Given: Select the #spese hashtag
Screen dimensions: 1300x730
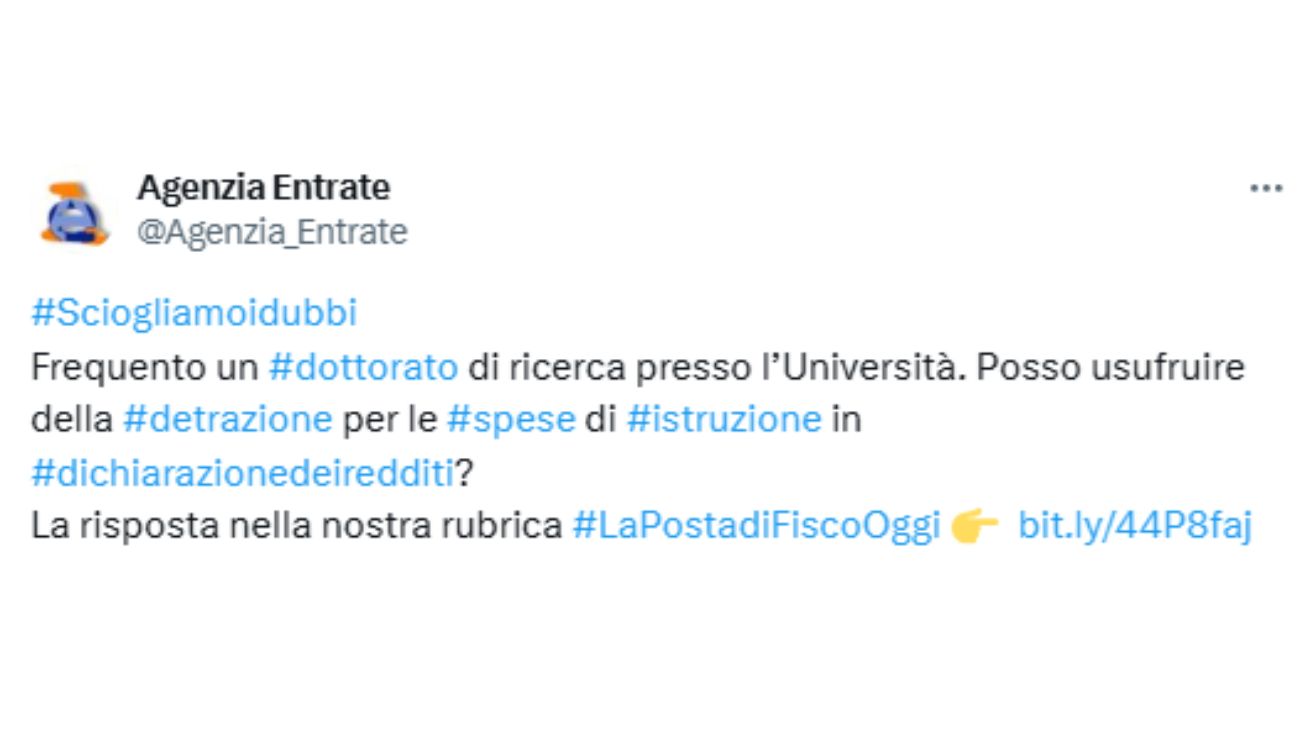Looking at the screenshot, I should 511,420.
